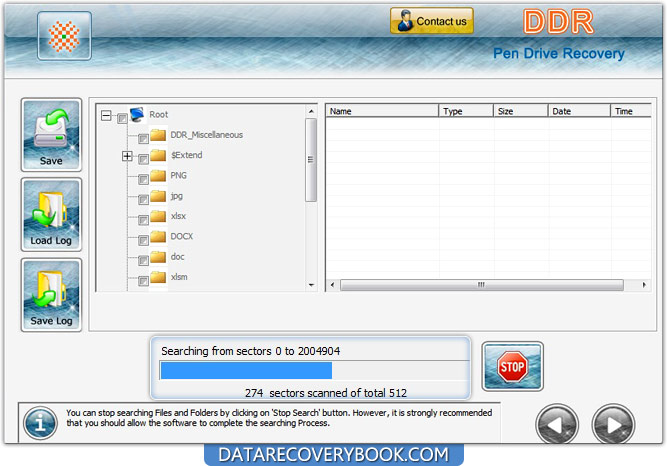Select the $Extend folder label
The height and width of the screenshot is (466, 667).
pos(187,155)
